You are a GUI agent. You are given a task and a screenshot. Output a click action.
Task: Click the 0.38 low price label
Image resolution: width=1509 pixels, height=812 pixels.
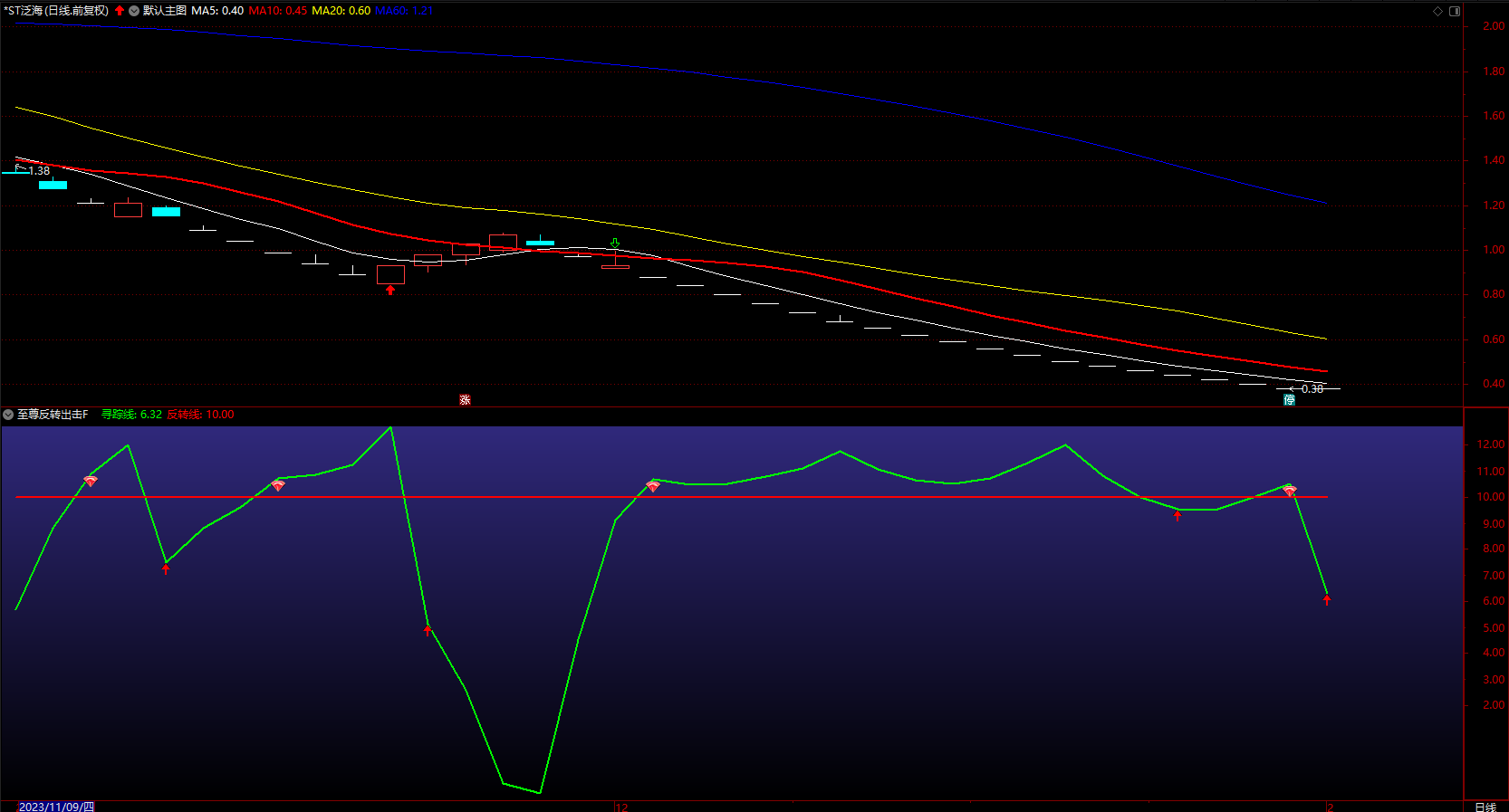(1312, 389)
